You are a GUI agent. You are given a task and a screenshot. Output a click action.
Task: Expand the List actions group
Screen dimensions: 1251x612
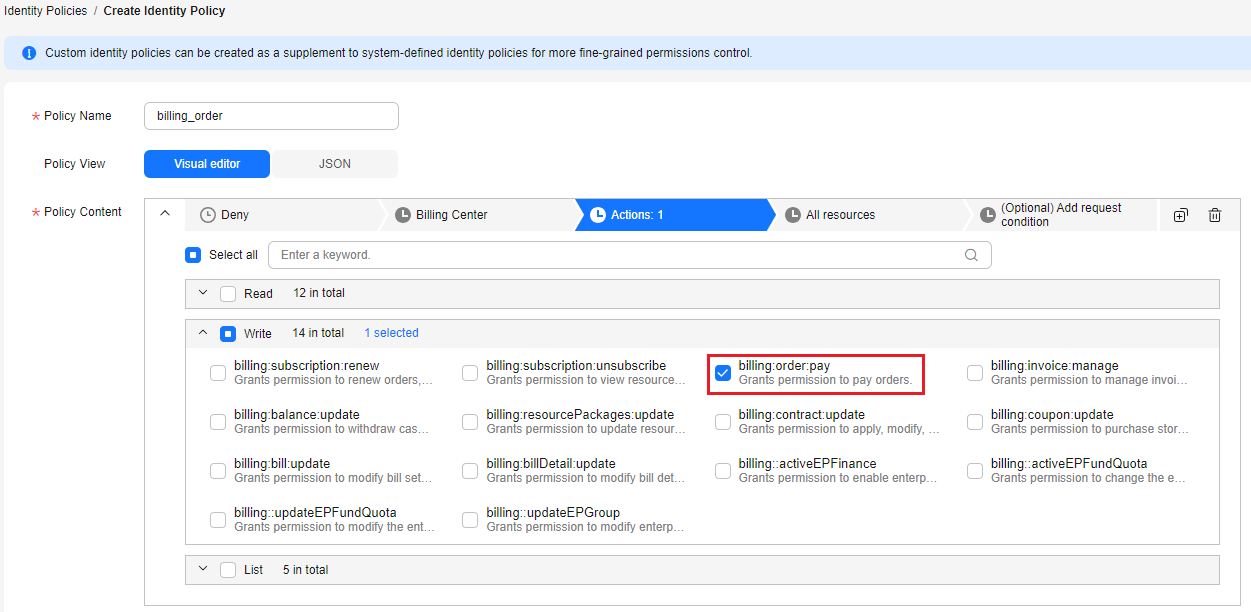(203, 569)
